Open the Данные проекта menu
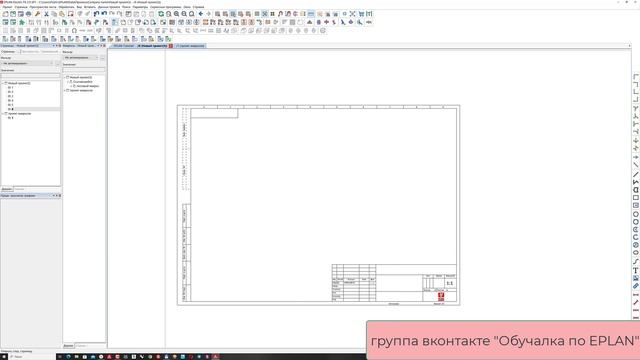The width and height of the screenshot is (640, 360). tap(109, 7)
